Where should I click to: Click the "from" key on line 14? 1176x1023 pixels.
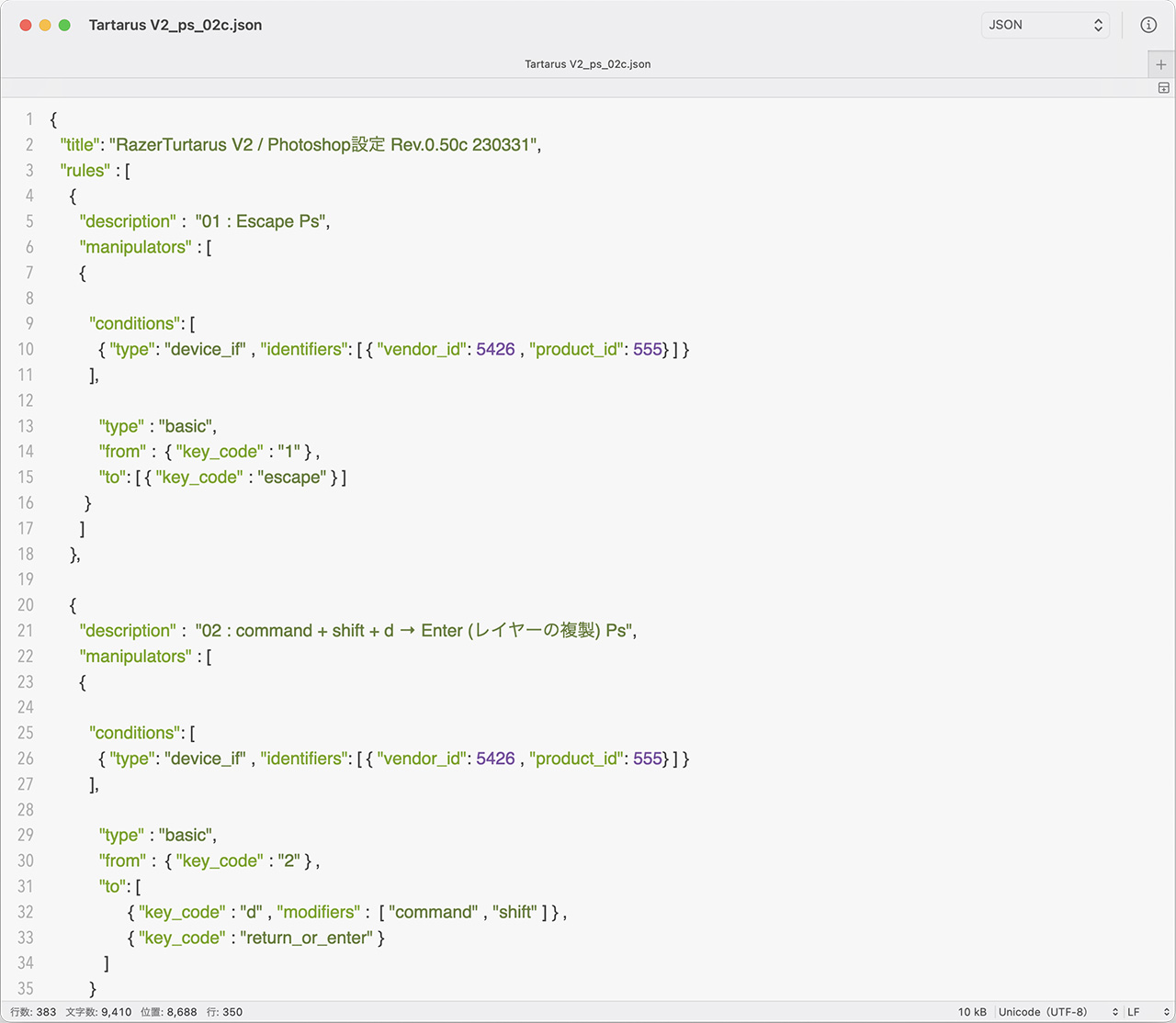pos(122,452)
